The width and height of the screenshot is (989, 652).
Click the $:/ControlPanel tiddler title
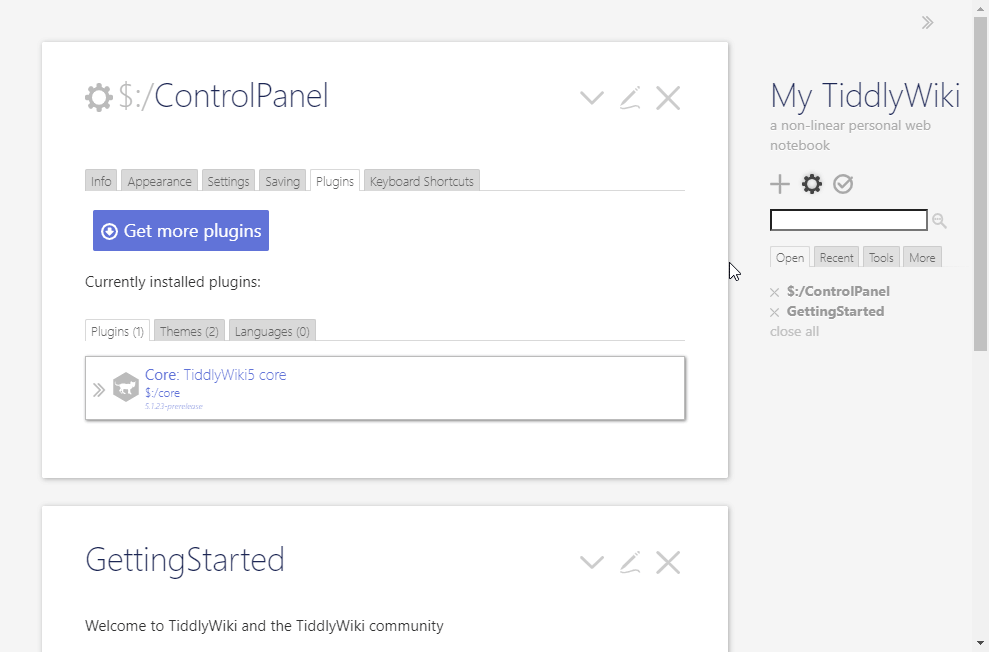coord(223,96)
